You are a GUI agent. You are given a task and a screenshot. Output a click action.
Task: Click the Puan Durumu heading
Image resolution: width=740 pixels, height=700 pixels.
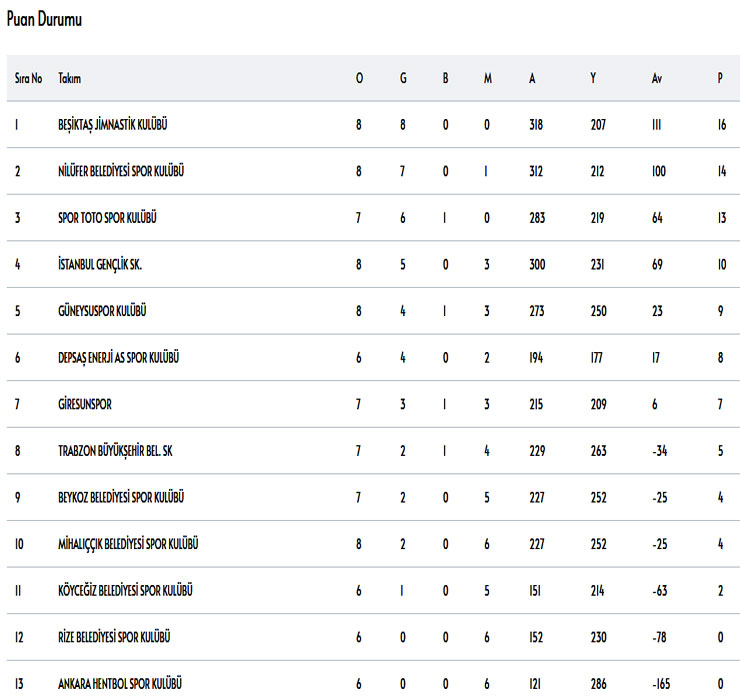tap(44, 20)
